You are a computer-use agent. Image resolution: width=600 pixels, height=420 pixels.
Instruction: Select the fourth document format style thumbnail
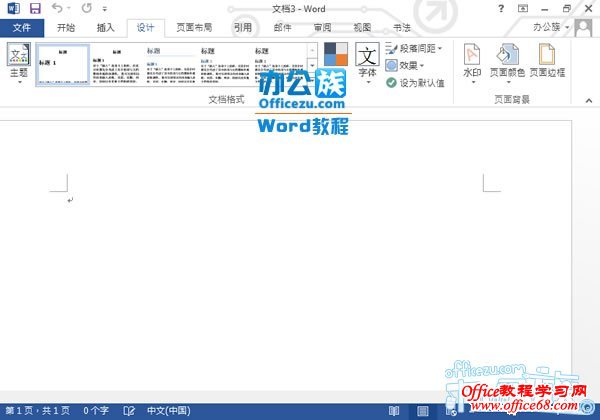tap(225, 64)
